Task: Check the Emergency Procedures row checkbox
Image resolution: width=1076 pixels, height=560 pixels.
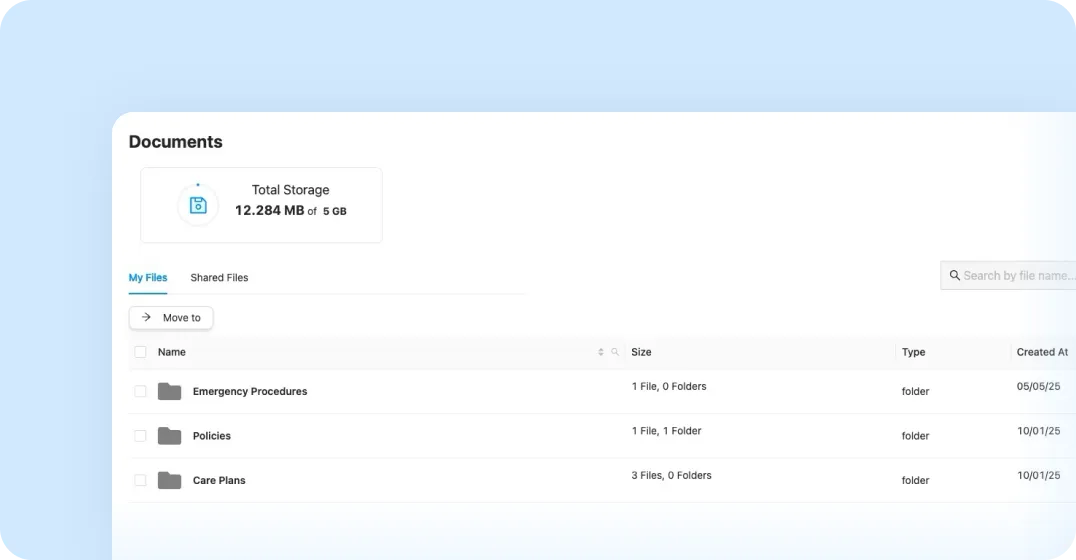Action: [x=141, y=391]
